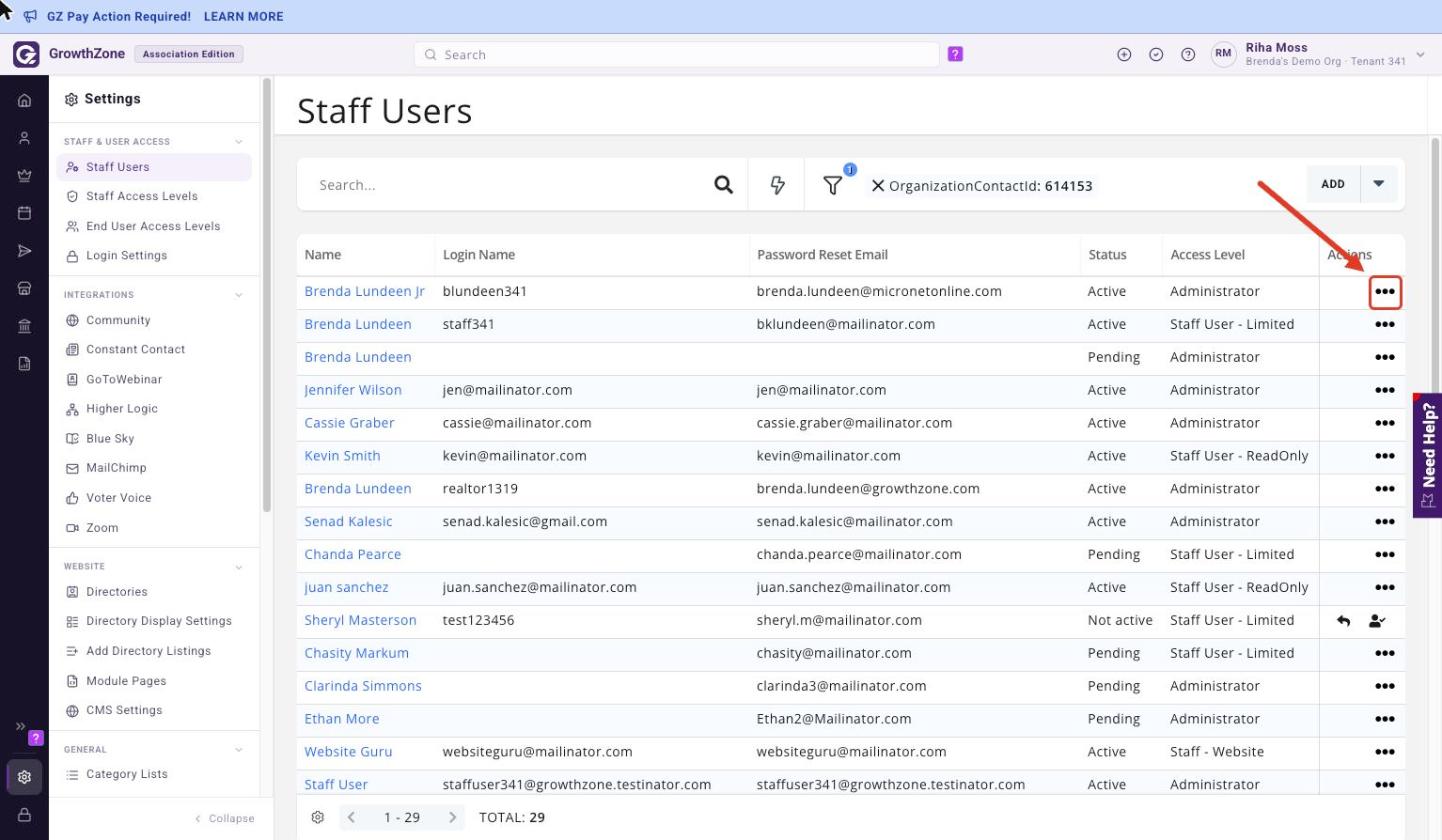Open Senad Kalesic's staff record
1442x840 pixels.
tap(348, 522)
